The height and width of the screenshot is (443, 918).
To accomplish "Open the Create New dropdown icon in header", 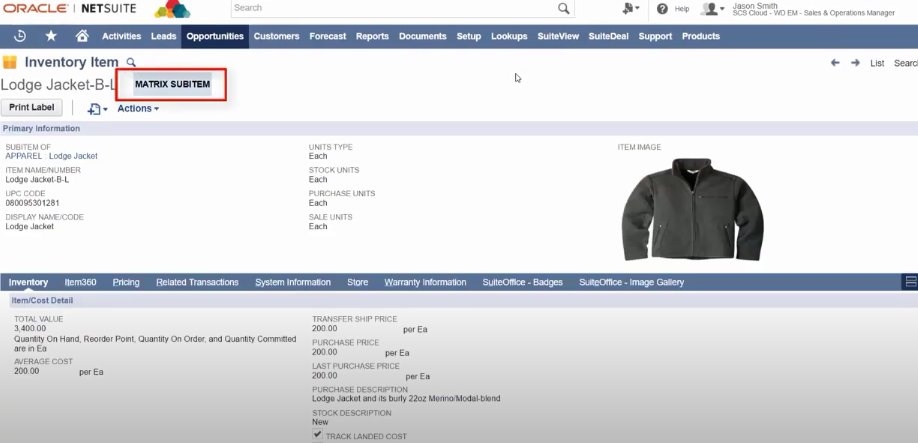I will 631,9.
